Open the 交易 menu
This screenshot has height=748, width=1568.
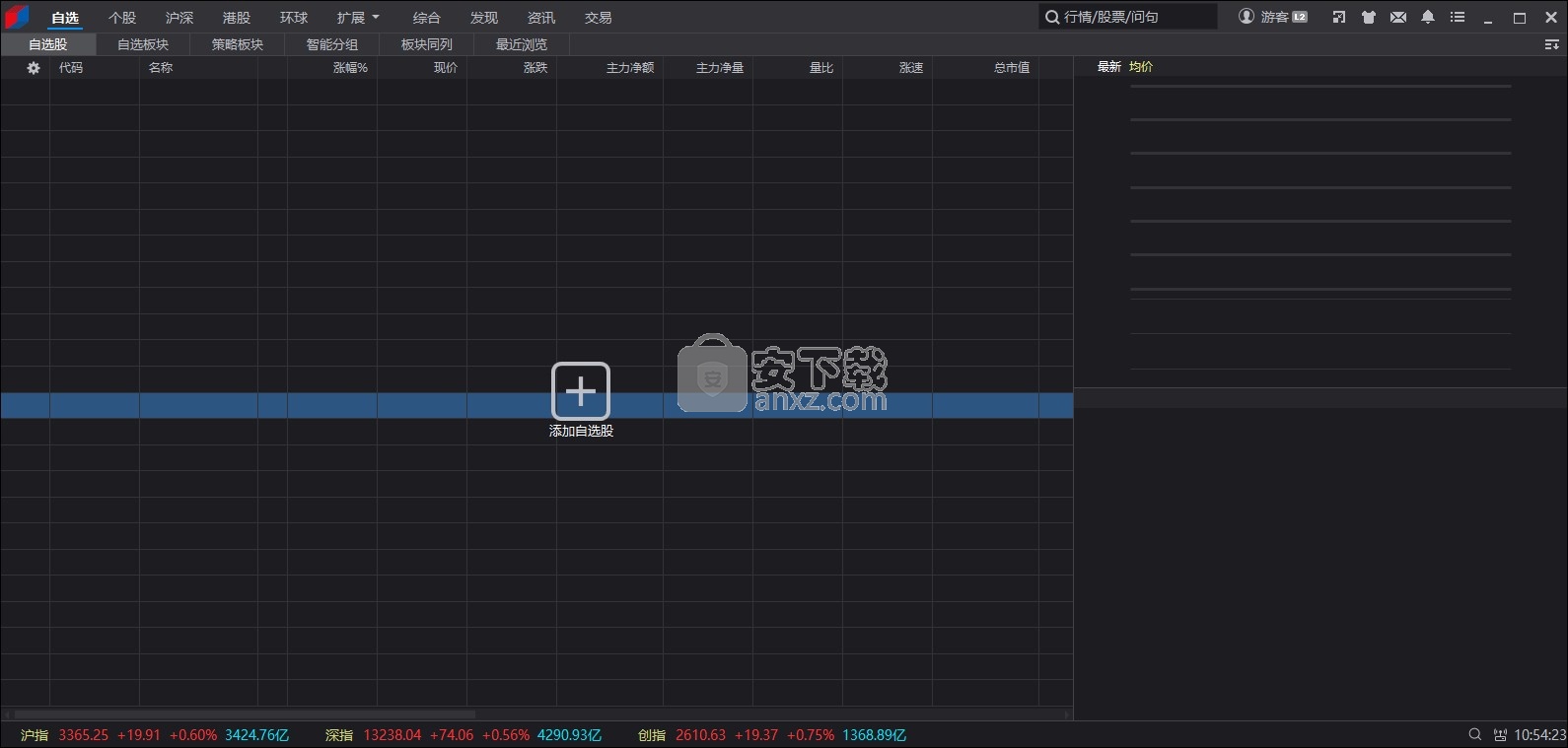[x=599, y=18]
